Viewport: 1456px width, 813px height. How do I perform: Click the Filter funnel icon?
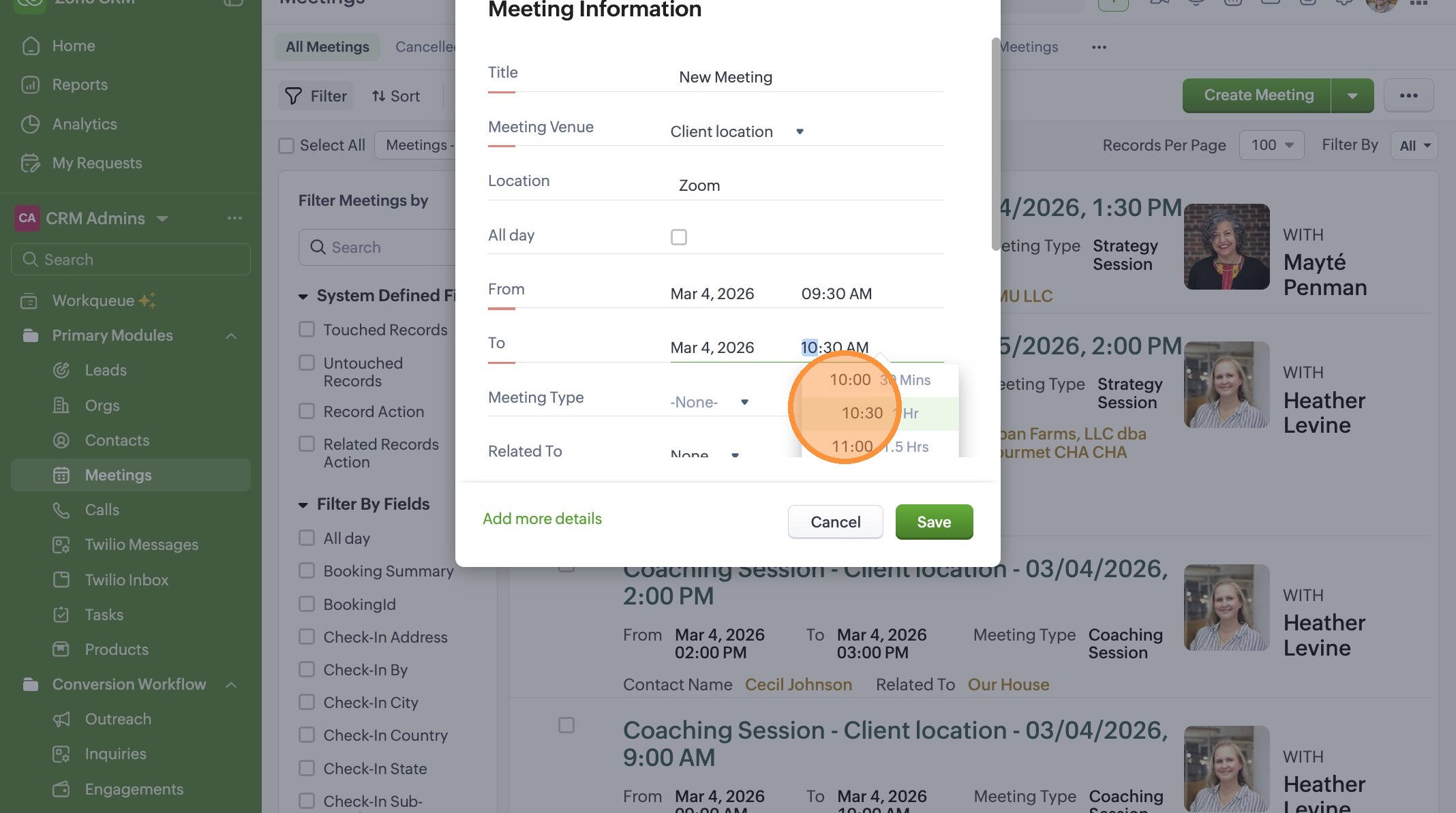tap(294, 97)
